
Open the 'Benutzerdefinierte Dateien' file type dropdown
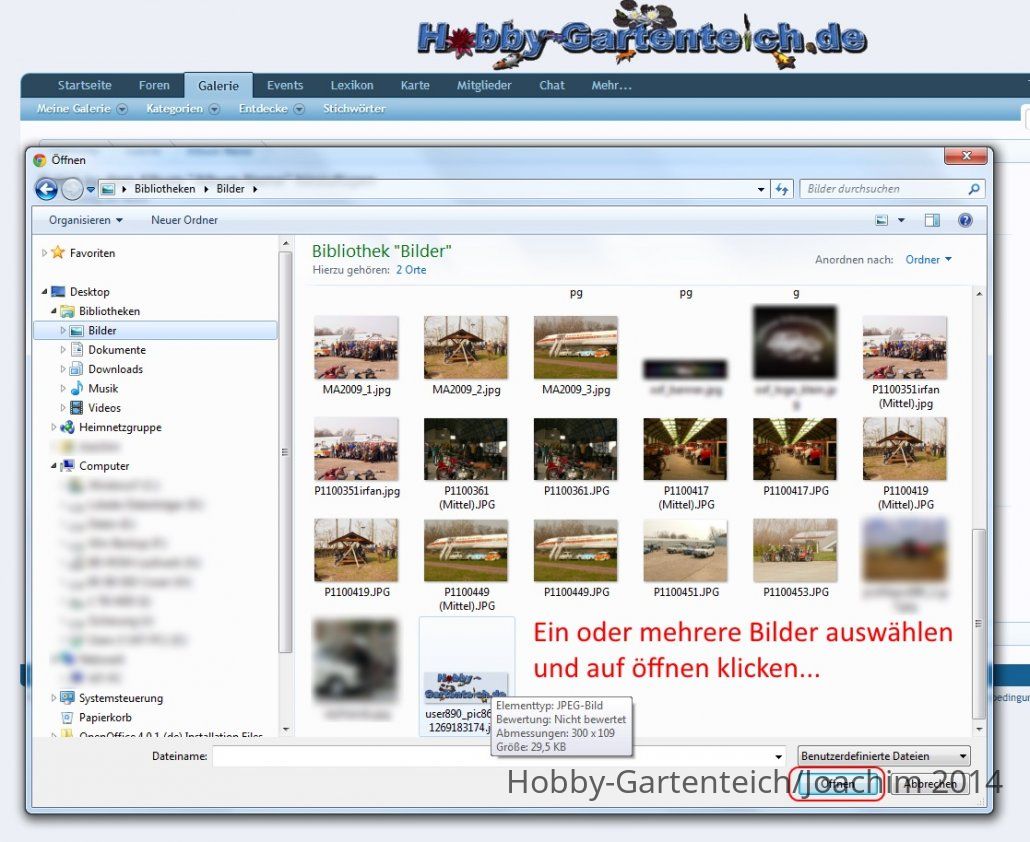click(884, 757)
